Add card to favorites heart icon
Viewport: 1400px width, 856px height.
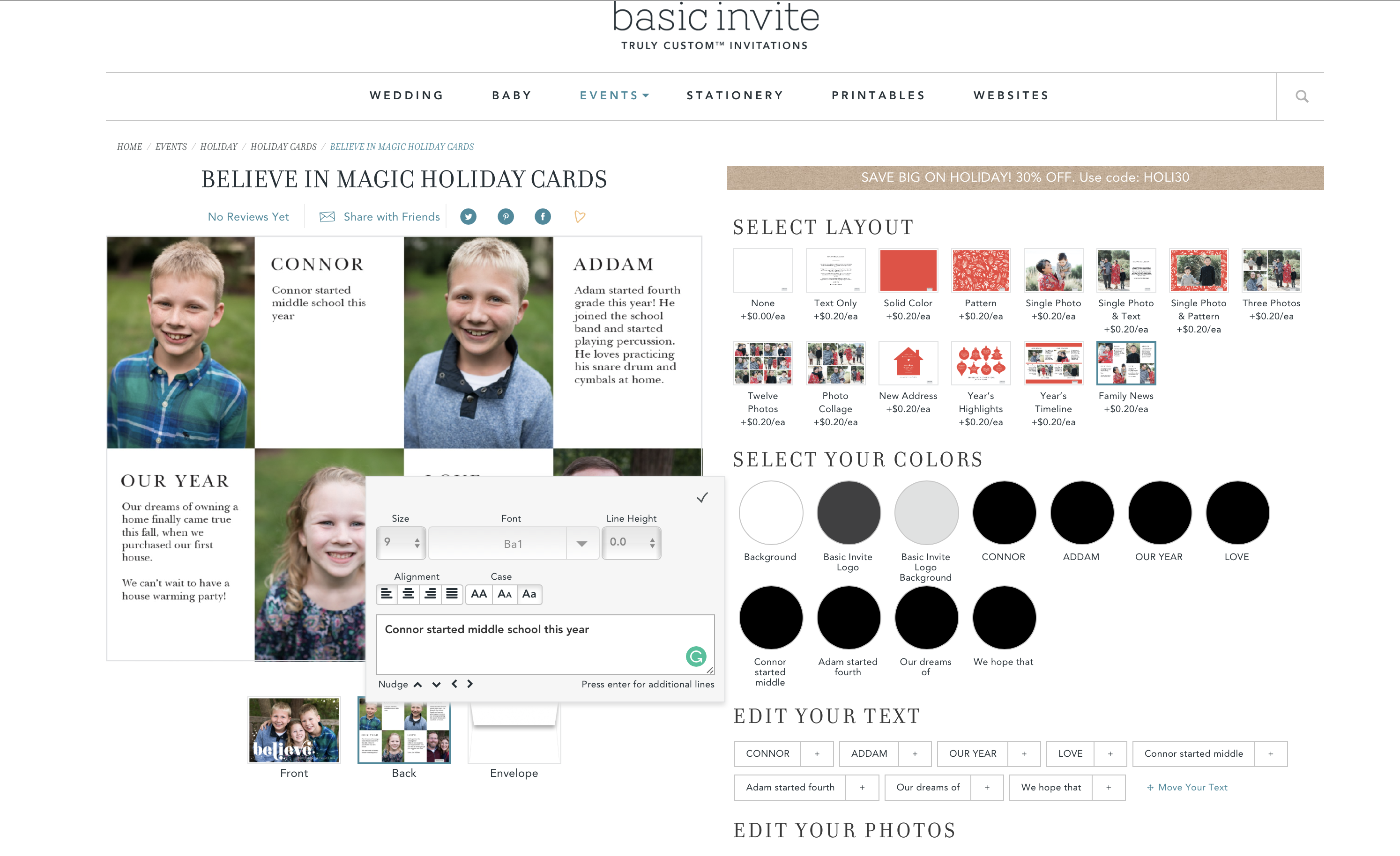coord(580,216)
